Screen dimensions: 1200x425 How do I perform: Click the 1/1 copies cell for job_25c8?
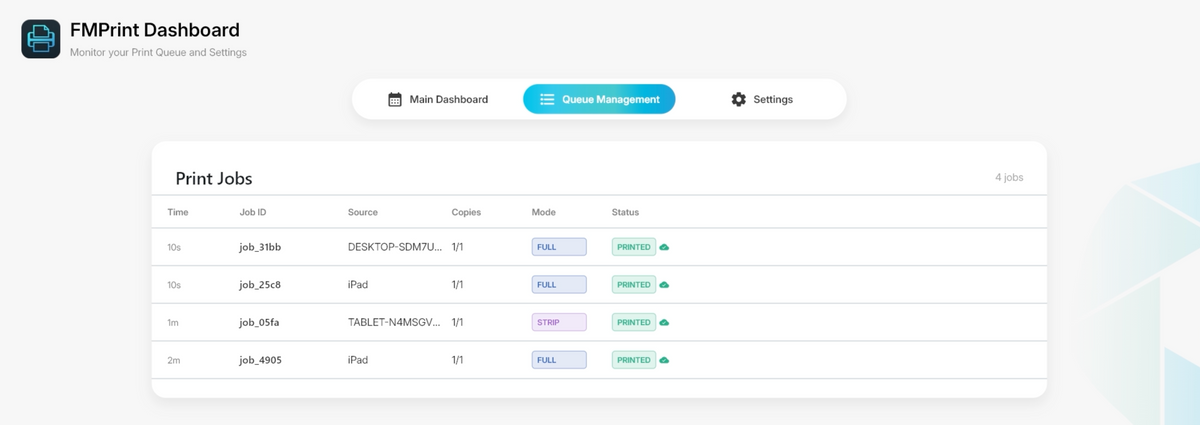tap(458, 285)
